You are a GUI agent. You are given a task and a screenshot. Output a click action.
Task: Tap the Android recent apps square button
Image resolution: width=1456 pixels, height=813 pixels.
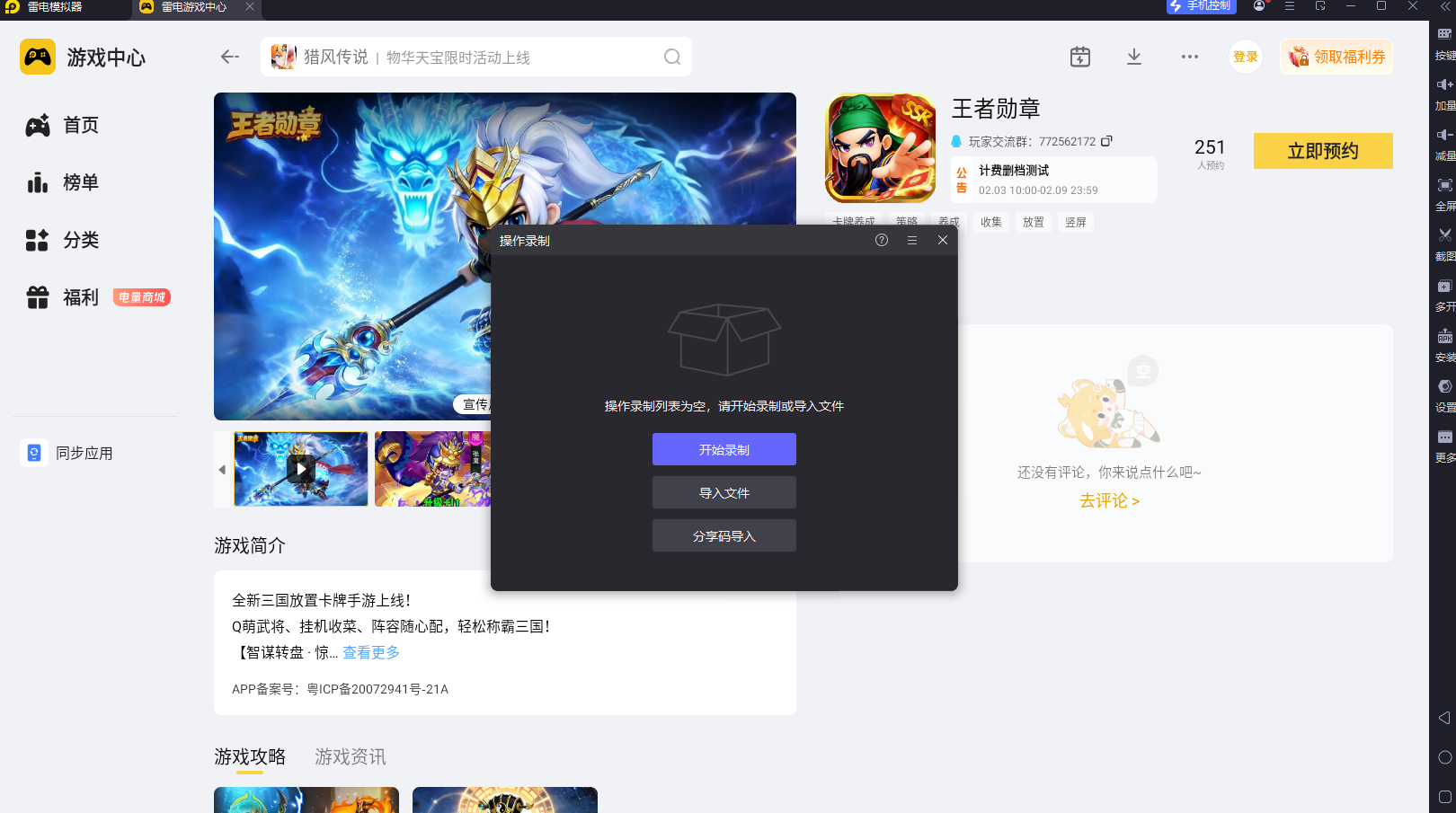1444,797
